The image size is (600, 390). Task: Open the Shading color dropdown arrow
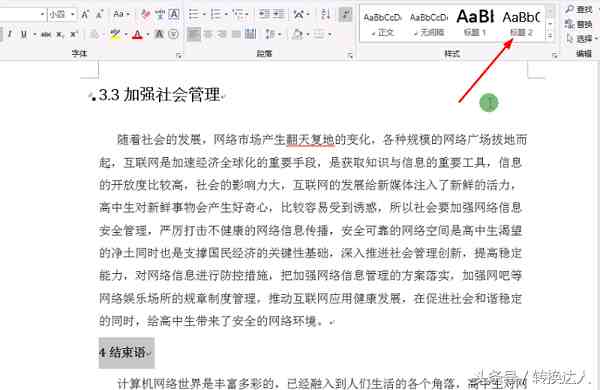(x=308, y=34)
